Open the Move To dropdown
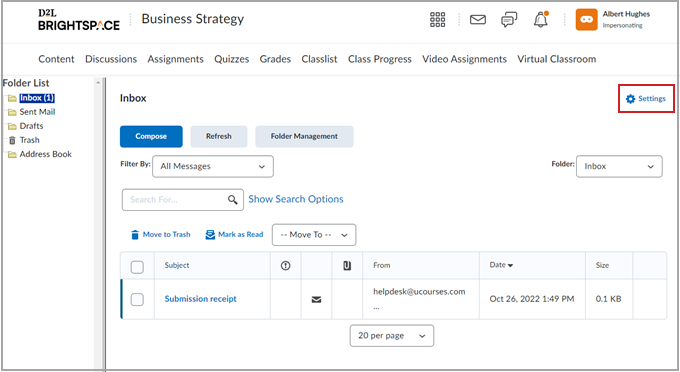Viewport: 680px width, 372px height. 314,235
